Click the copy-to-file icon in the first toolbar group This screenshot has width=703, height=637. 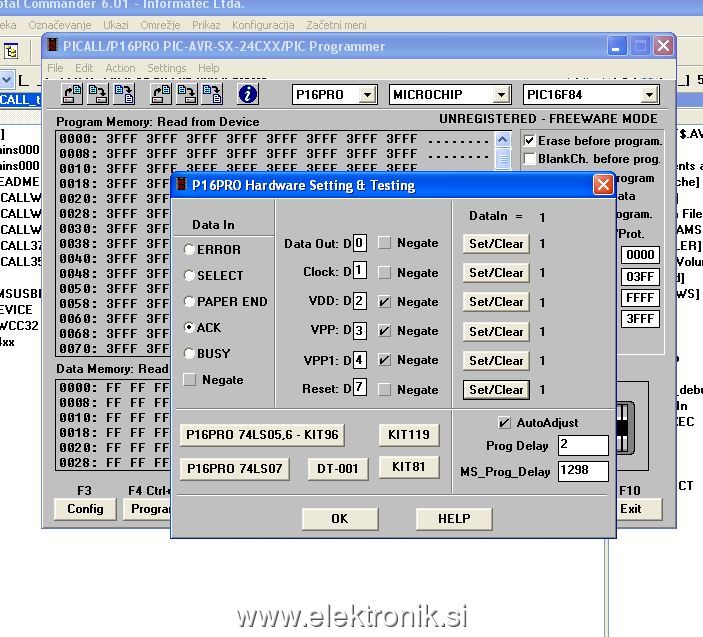tap(124, 94)
